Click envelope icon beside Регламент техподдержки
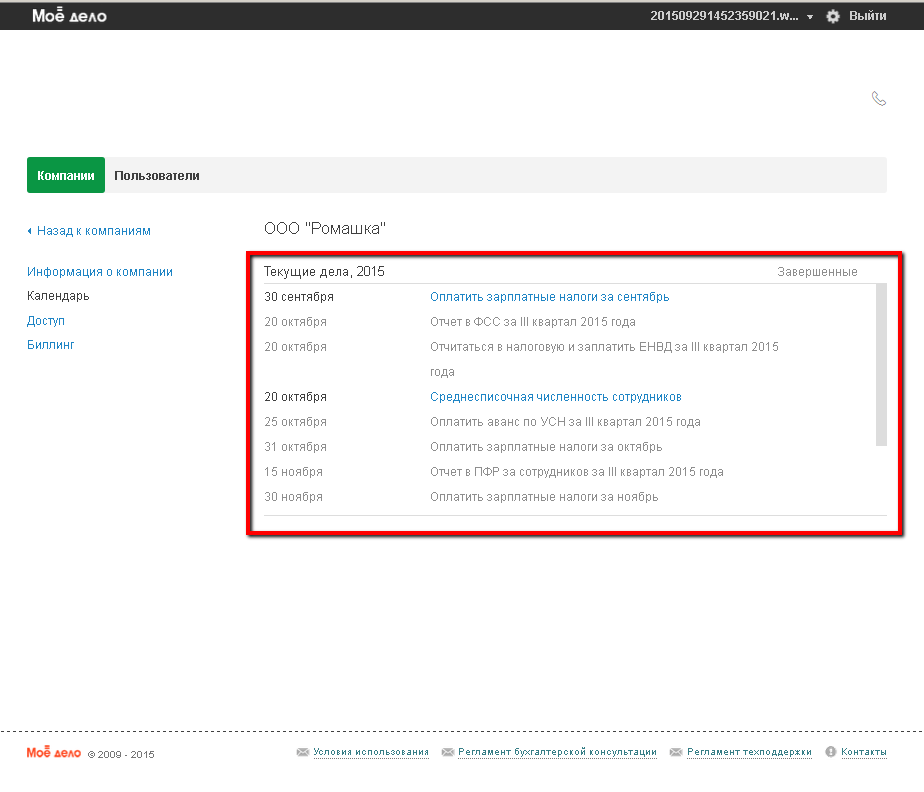 tap(675, 752)
